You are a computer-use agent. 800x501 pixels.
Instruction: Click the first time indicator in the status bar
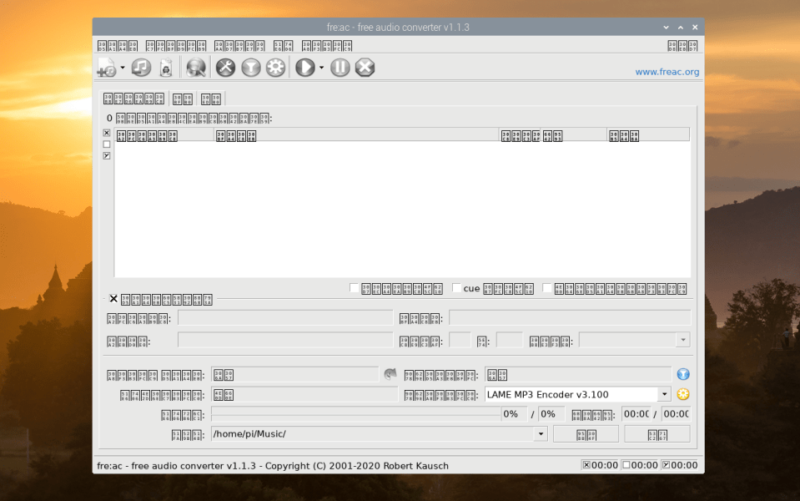tap(600, 465)
